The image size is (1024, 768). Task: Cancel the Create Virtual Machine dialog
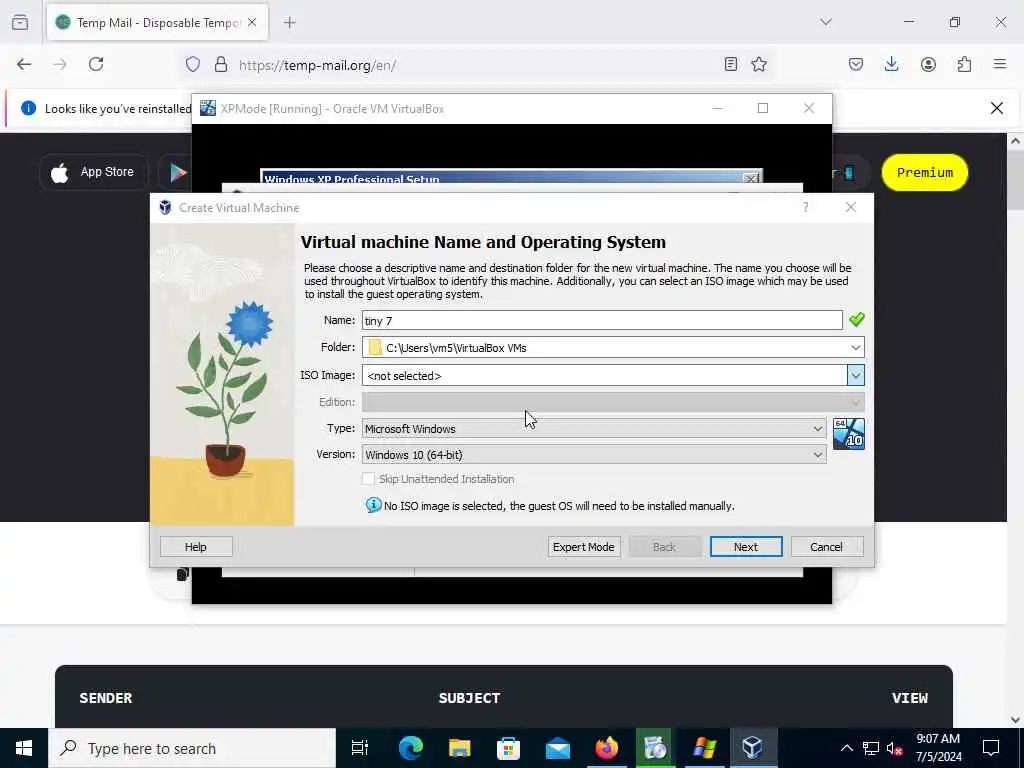[x=826, y=547]
